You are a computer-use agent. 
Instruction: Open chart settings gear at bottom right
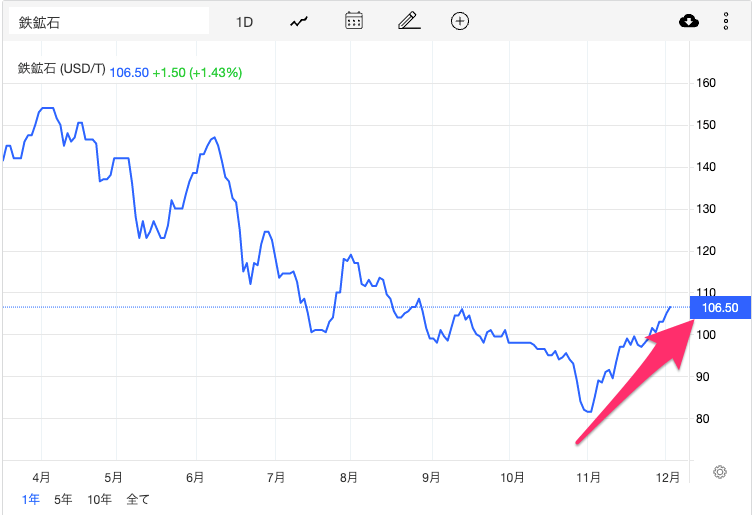tap(719, 472)
